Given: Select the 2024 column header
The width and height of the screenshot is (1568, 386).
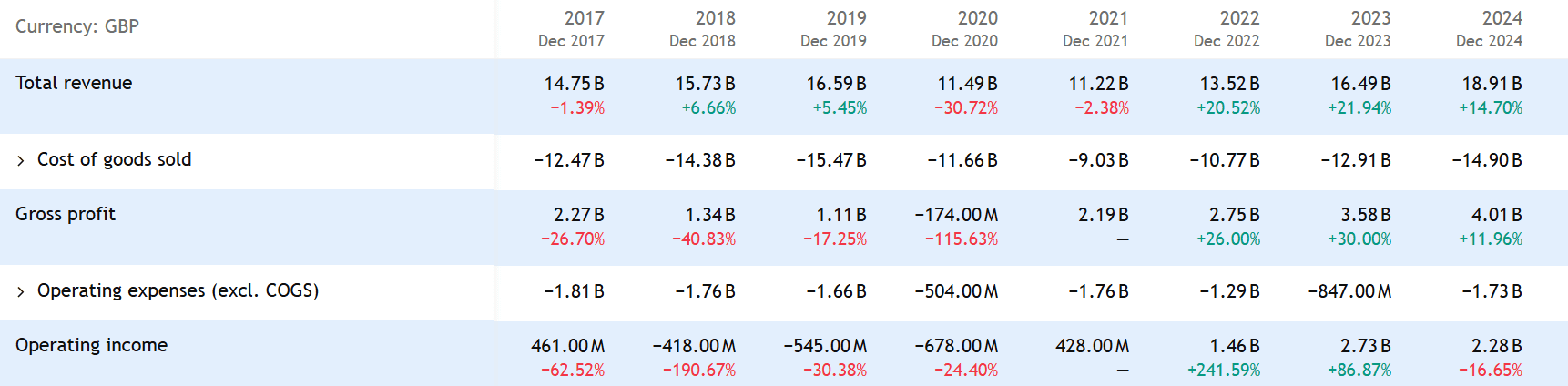Looking at the screenshot, I should point(1502,18).
